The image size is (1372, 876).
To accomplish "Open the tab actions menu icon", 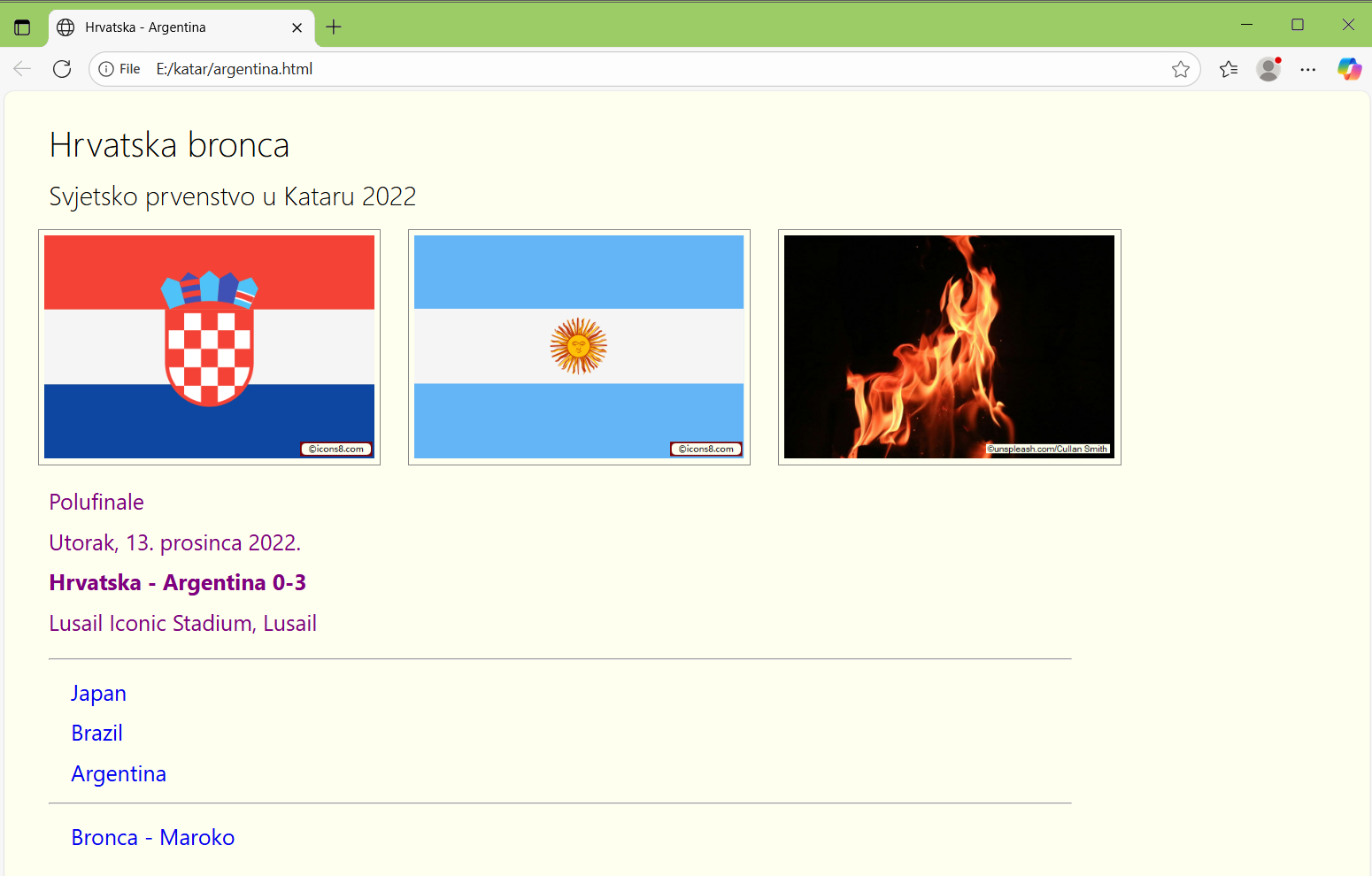I will 22,27.
